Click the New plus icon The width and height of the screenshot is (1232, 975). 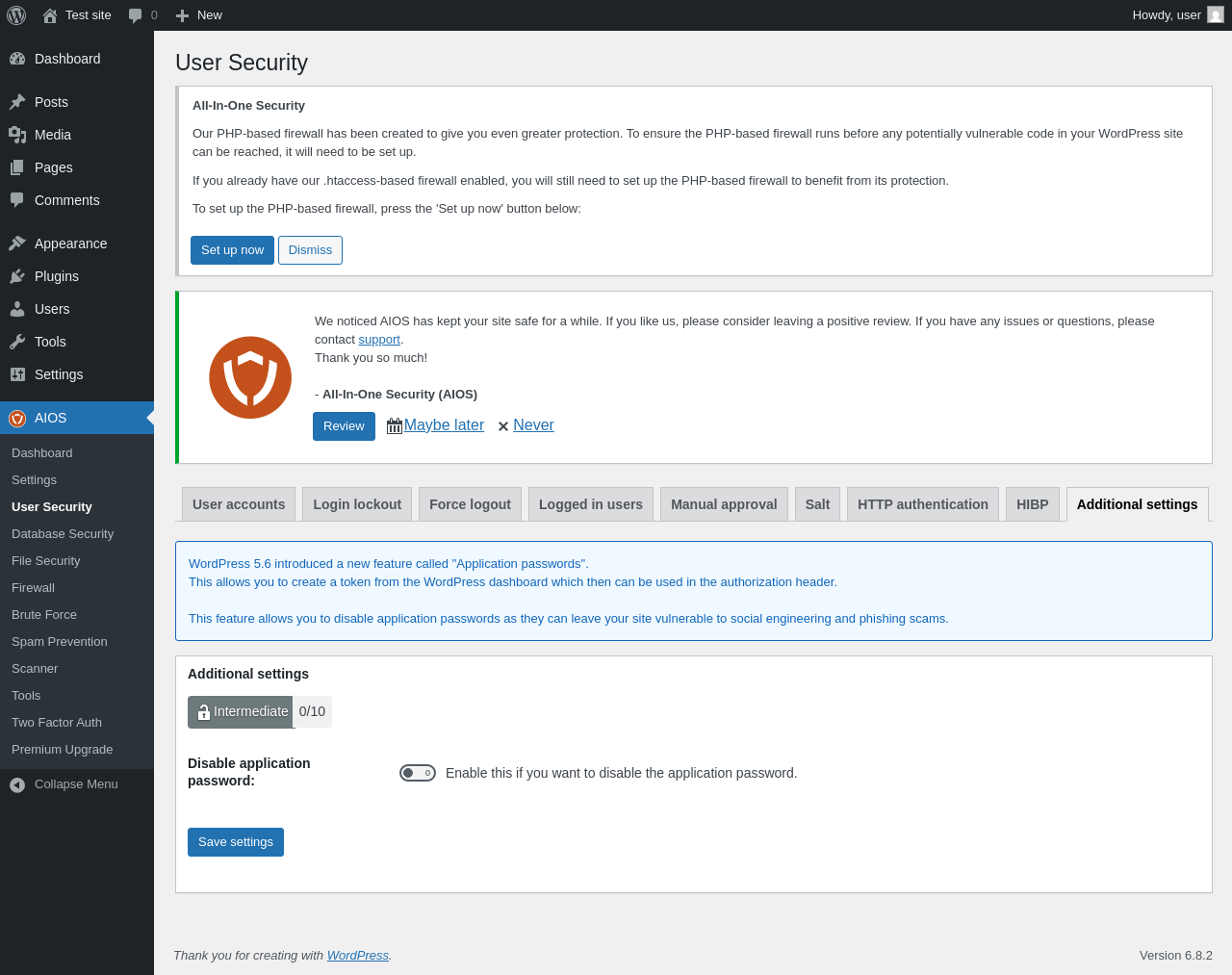182,15
